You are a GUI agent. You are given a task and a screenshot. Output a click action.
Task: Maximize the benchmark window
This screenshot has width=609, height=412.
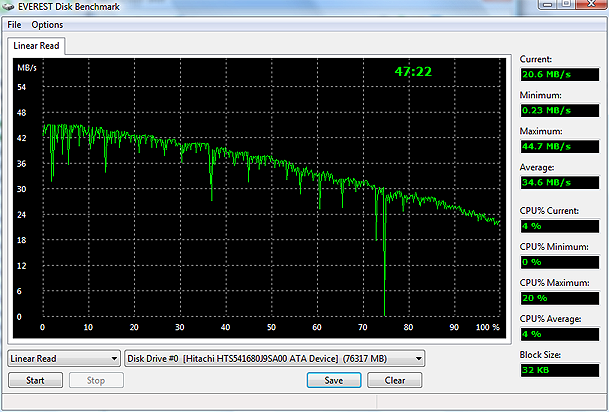coord(560,8)
